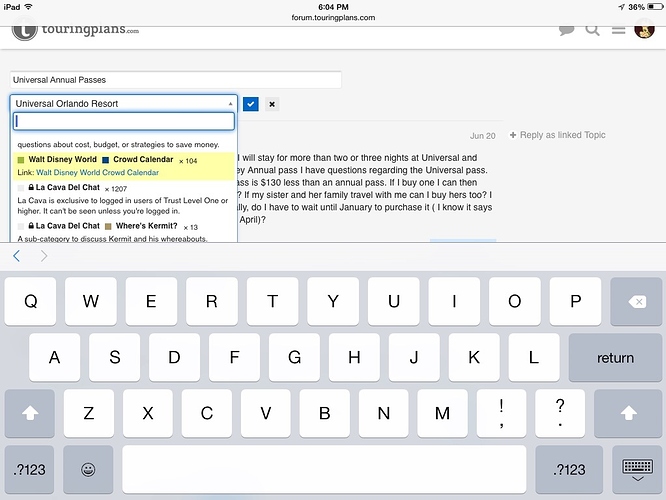Toggle the left Shift key
This screenshot has width=666, height=500.
29,412
